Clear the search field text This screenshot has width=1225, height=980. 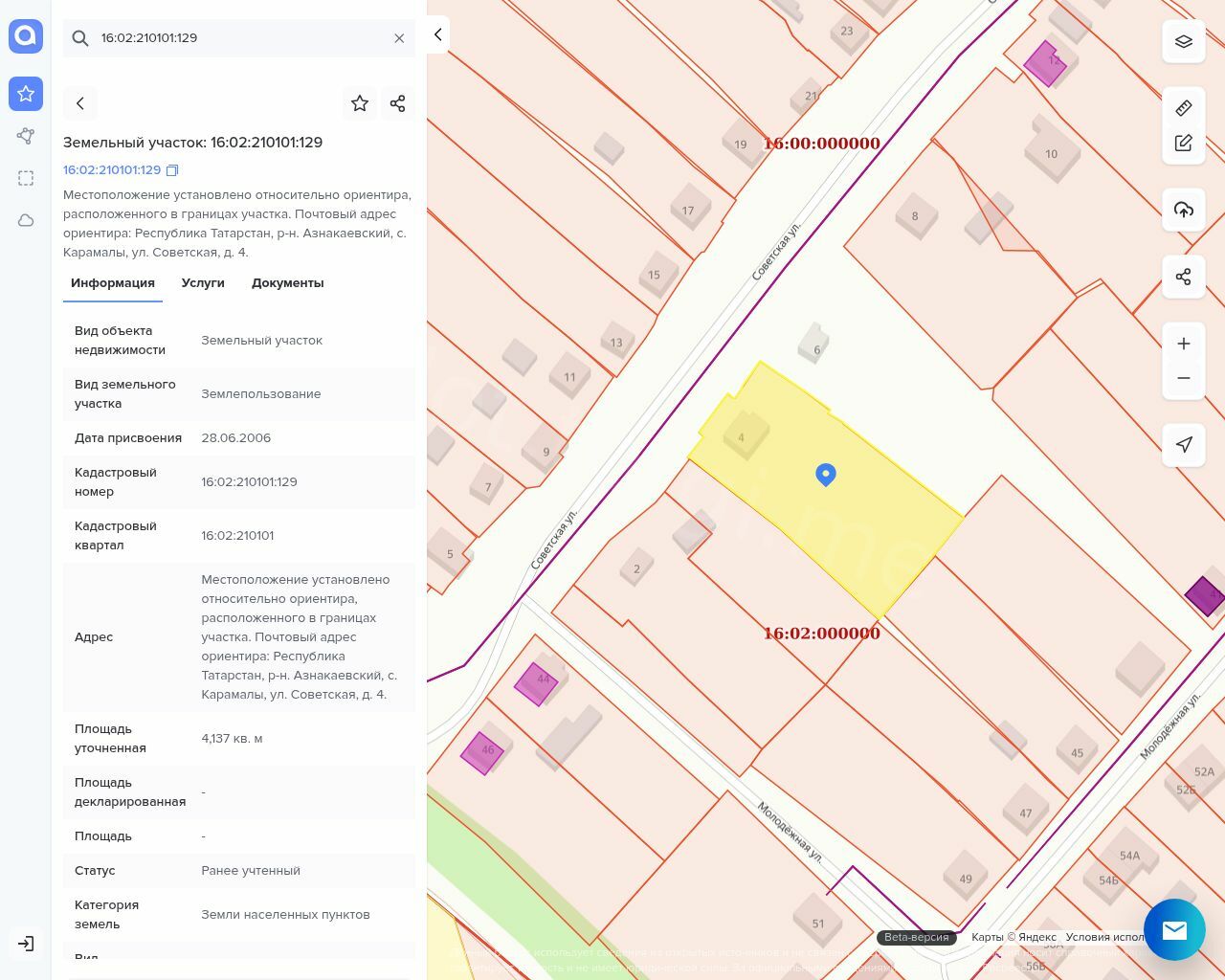click(x=399, y=38)
